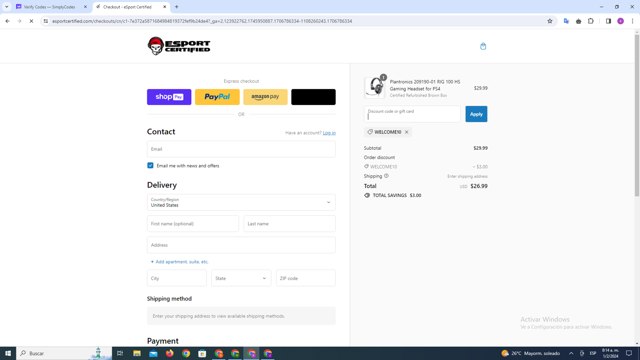Click the page vertical scrollbar

(x=637, y=116)
